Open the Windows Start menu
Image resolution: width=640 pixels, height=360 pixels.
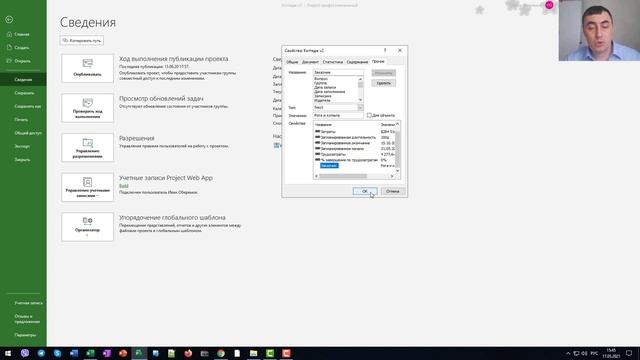8,353
